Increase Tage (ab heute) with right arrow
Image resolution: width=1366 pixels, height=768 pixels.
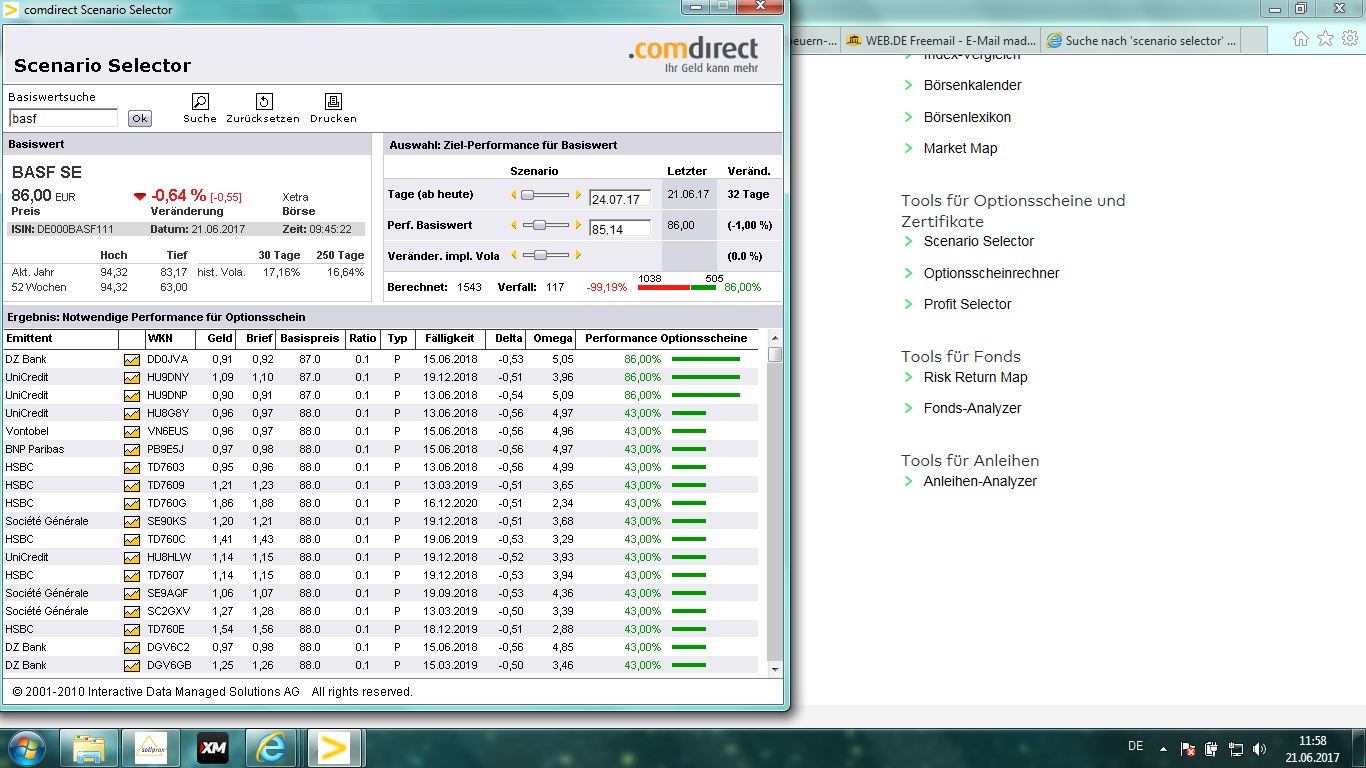[578, 195]
